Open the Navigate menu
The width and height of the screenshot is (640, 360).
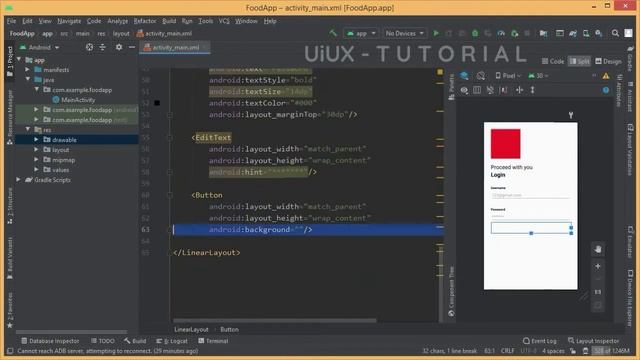(x=69, y=21)
